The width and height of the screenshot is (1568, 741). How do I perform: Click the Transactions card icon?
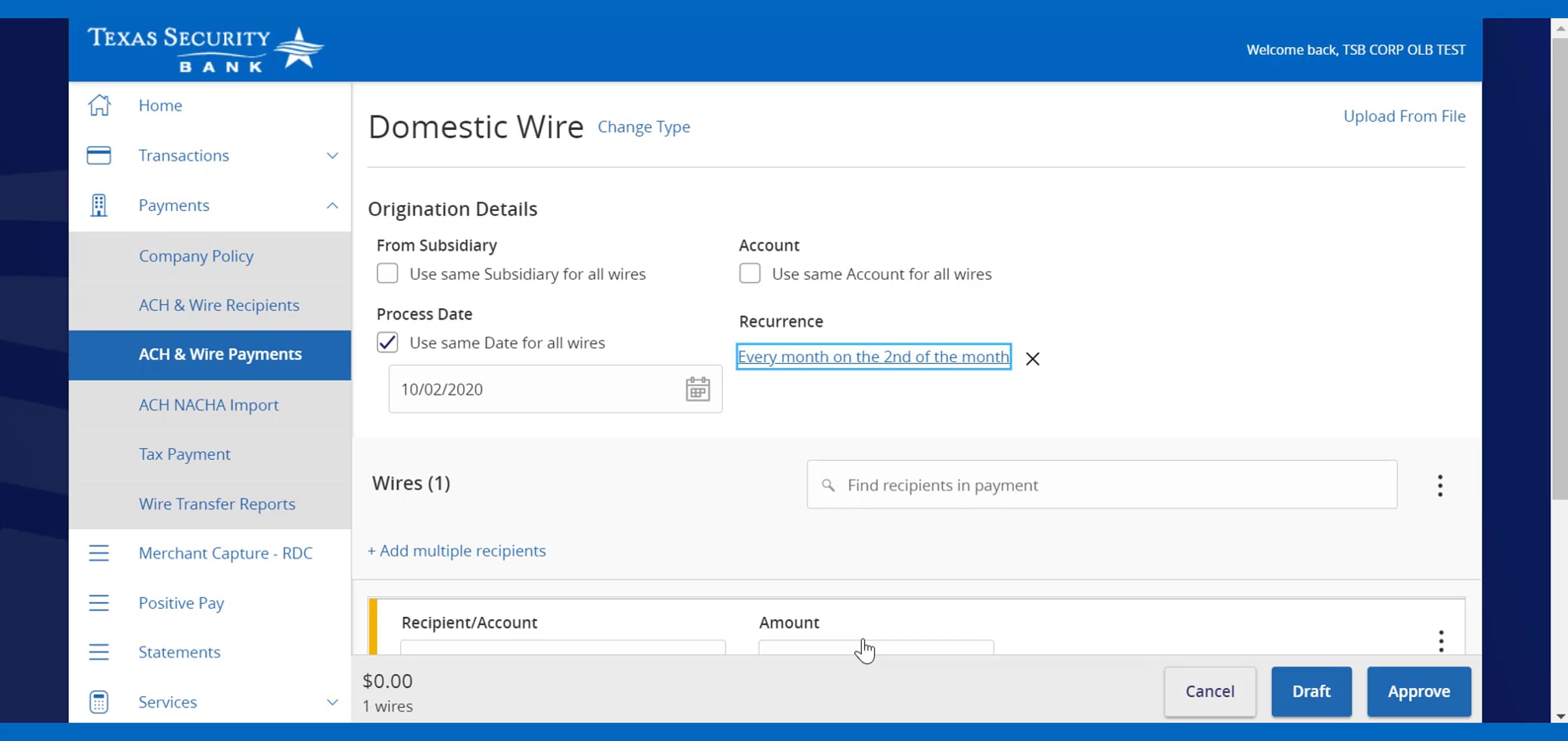tap(99, 156)
